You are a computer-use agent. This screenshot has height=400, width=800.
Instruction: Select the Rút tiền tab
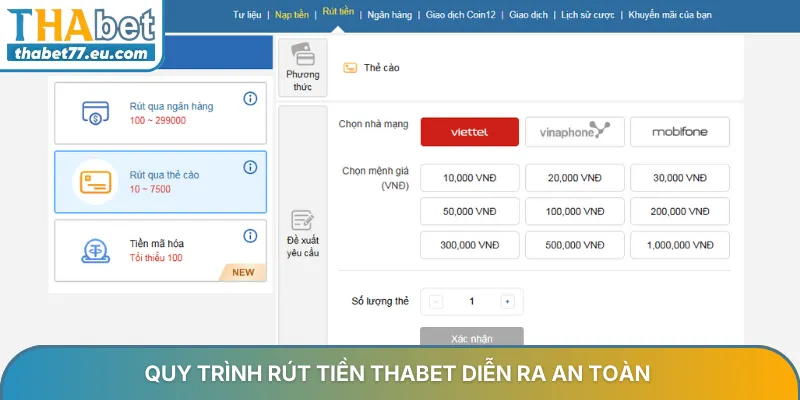338,11
